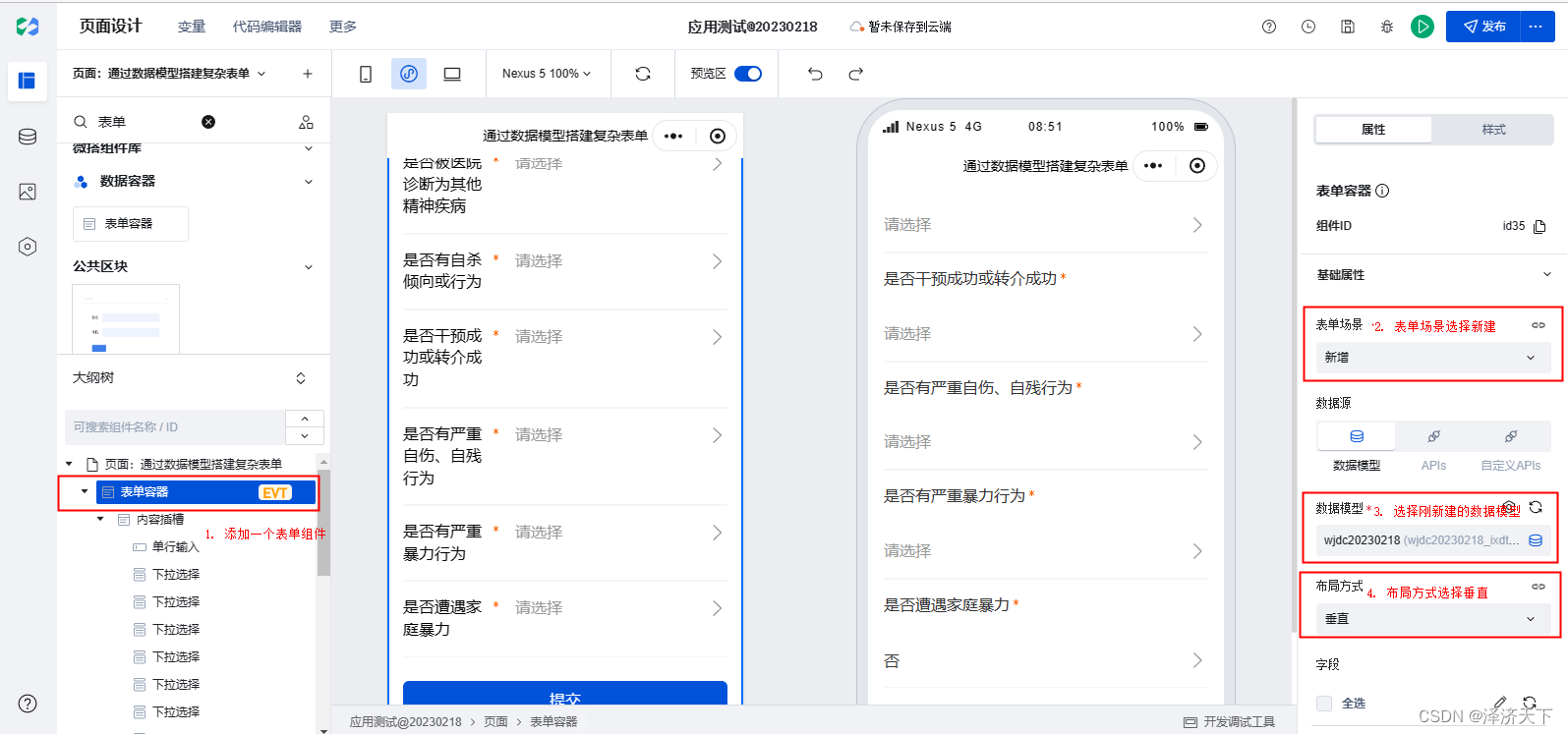
Task: Click the public block thumbnail
Action: 126,318
